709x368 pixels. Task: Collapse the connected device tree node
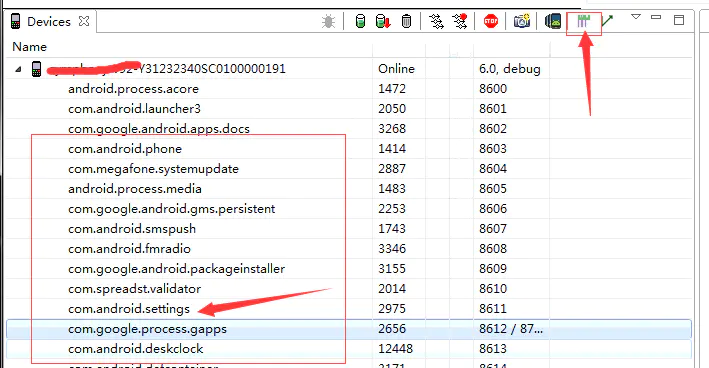[18, 69]
